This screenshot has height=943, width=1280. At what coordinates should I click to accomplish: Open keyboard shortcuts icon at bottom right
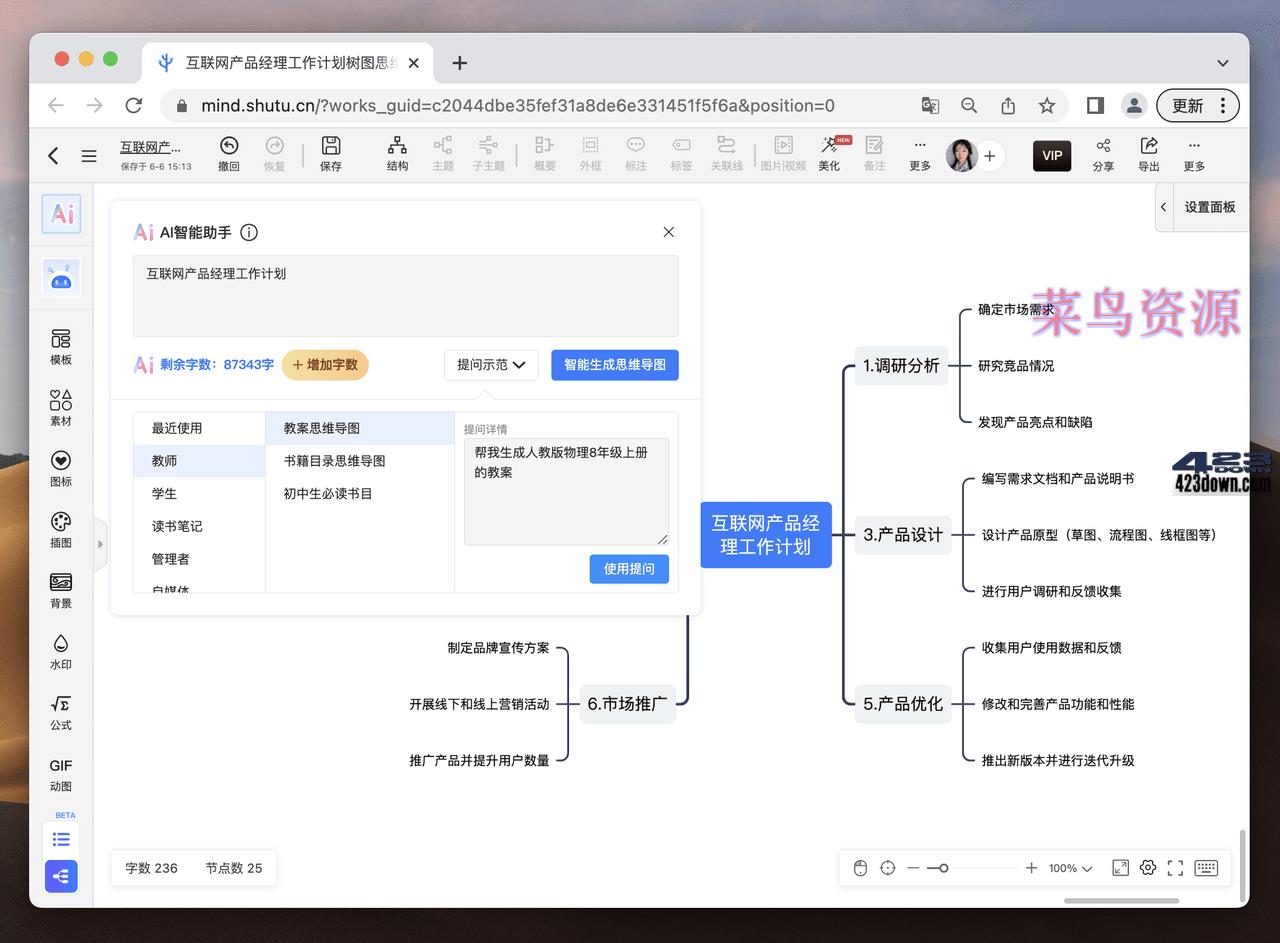[1205, 868]
